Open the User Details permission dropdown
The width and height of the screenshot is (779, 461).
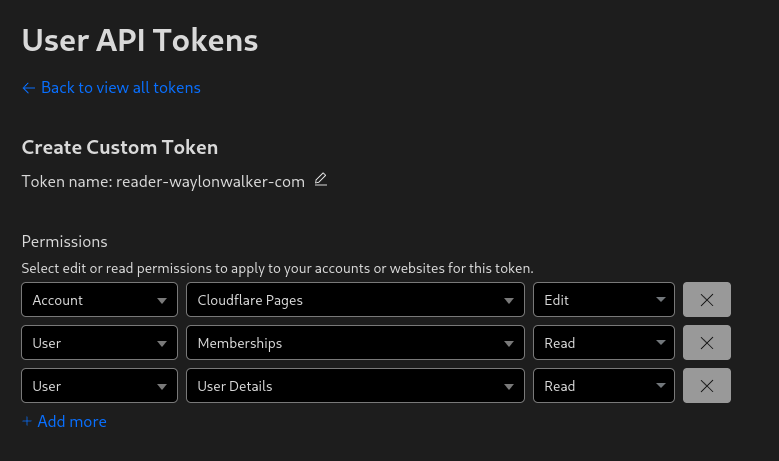coord(355,386)
